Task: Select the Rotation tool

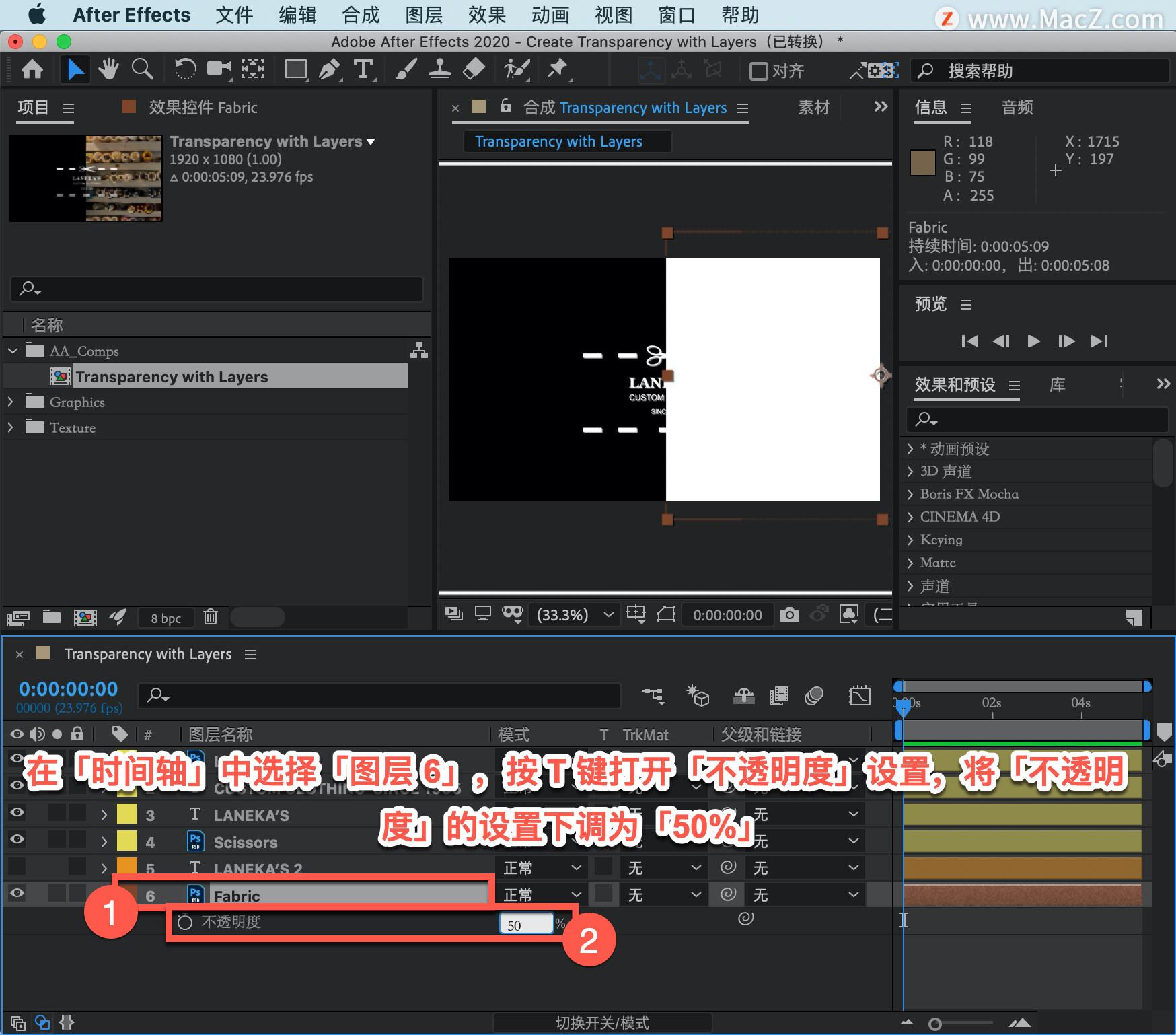Action: pos(185,69)
